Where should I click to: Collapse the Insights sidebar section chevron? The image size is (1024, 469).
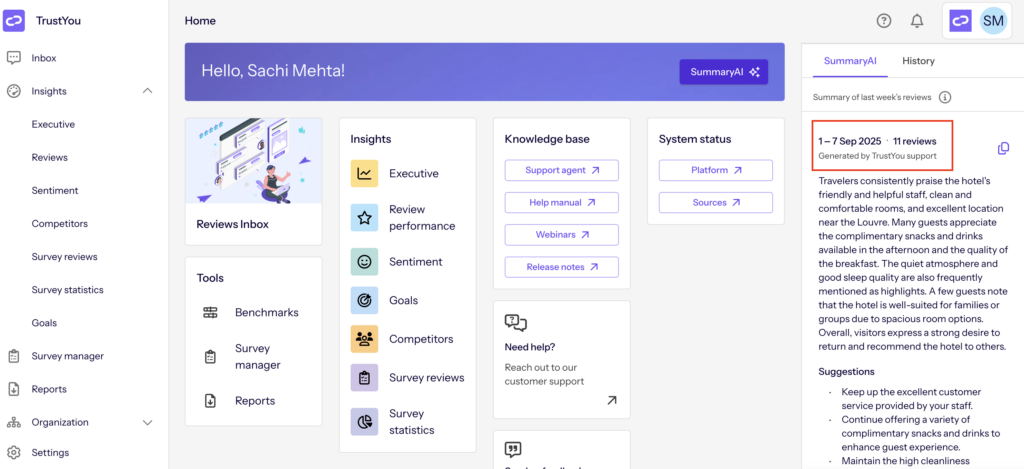(x=148, y=91)
